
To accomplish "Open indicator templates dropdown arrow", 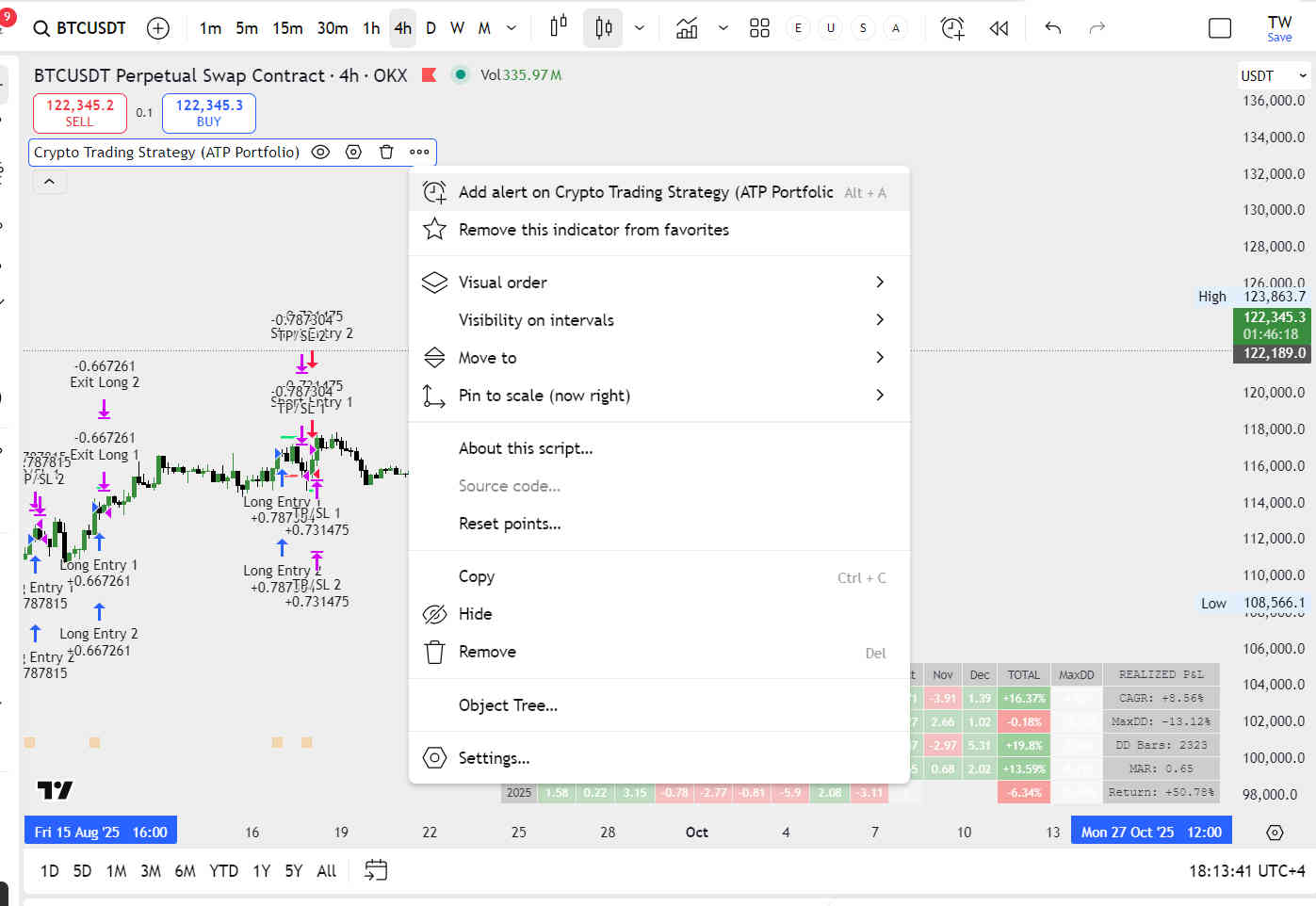I will point(723,28).
